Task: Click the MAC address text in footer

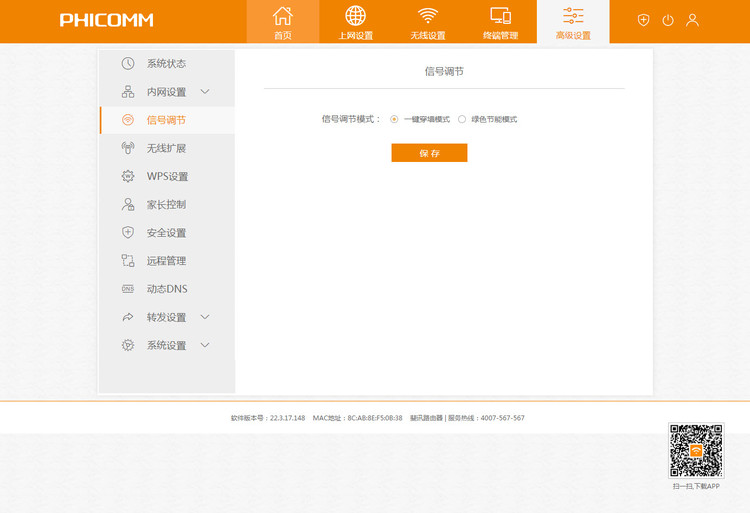Action: click(x=357, y=418)
